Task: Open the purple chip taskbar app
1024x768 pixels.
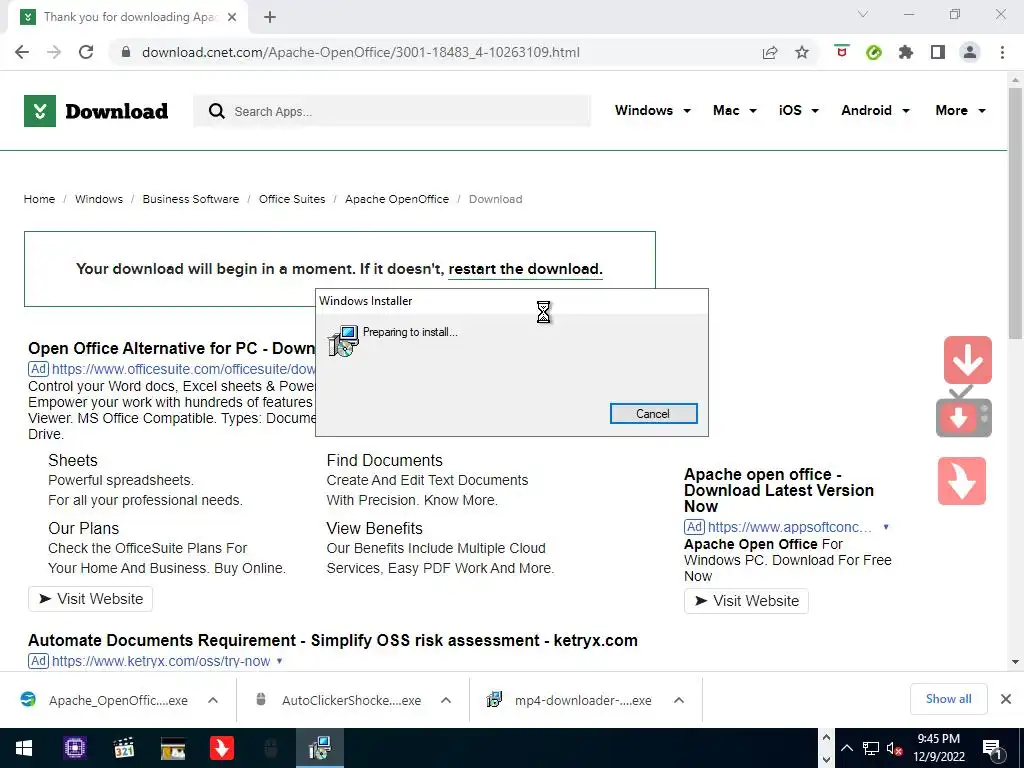Action: (74, 748)
